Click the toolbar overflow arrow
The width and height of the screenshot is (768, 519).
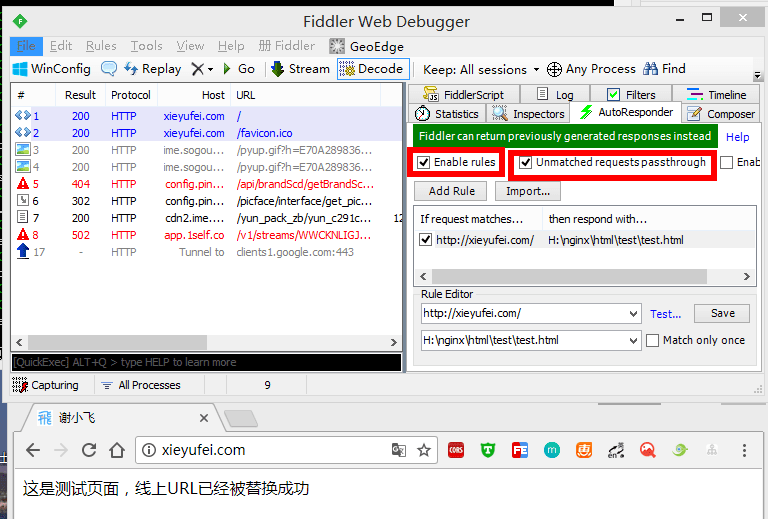tap(757, 75)
